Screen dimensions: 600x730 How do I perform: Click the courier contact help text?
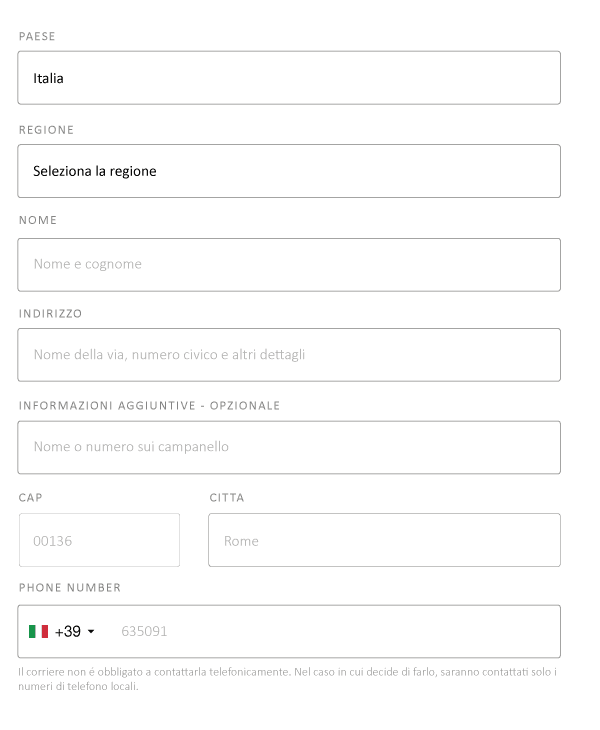(x=287, y=679)
